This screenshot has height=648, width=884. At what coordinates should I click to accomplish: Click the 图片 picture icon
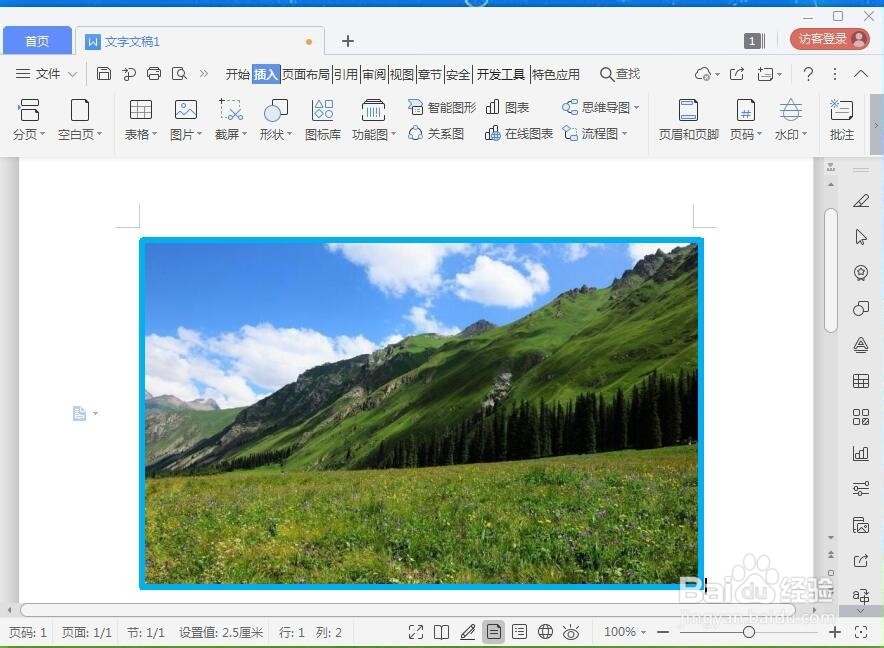pyautogui.click(x=185, y=109)
